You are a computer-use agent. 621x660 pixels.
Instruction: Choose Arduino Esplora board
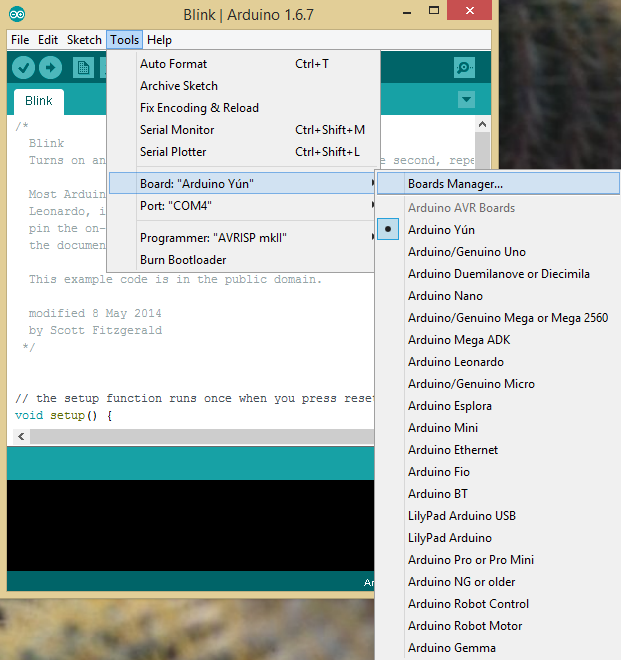click(498, 406)
